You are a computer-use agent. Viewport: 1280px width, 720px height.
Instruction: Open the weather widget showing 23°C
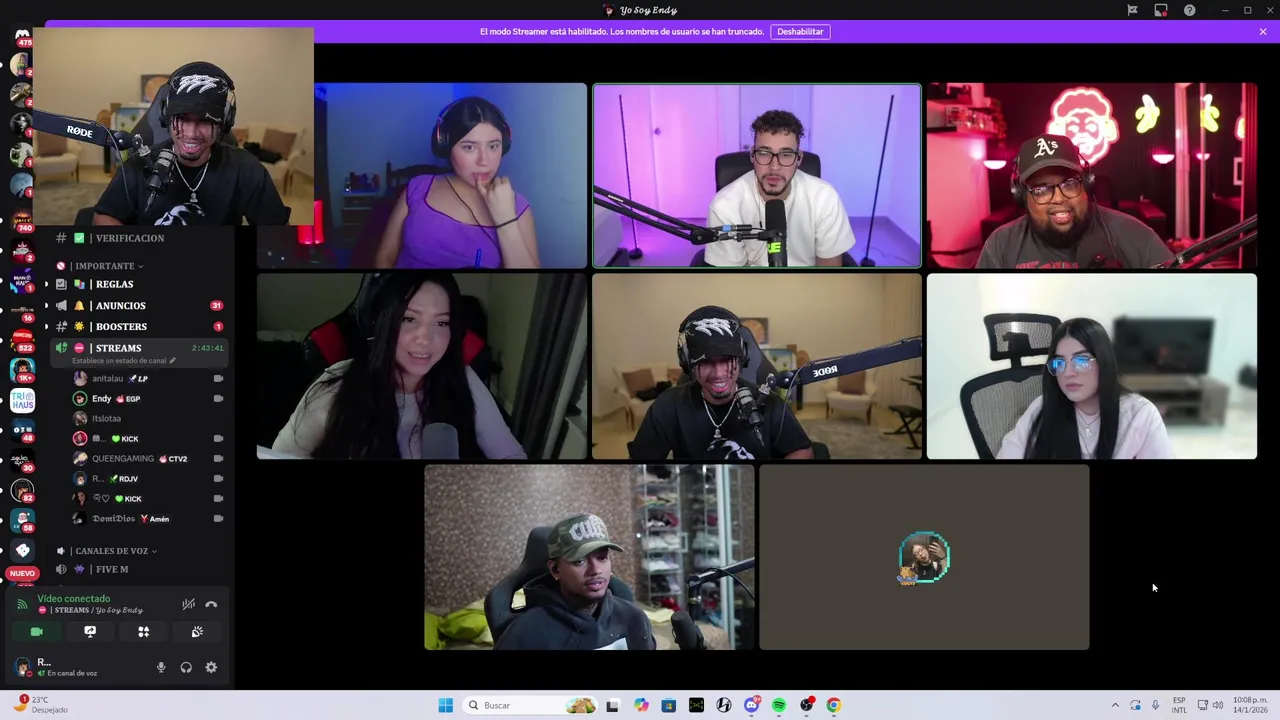(x=40, y=705)
